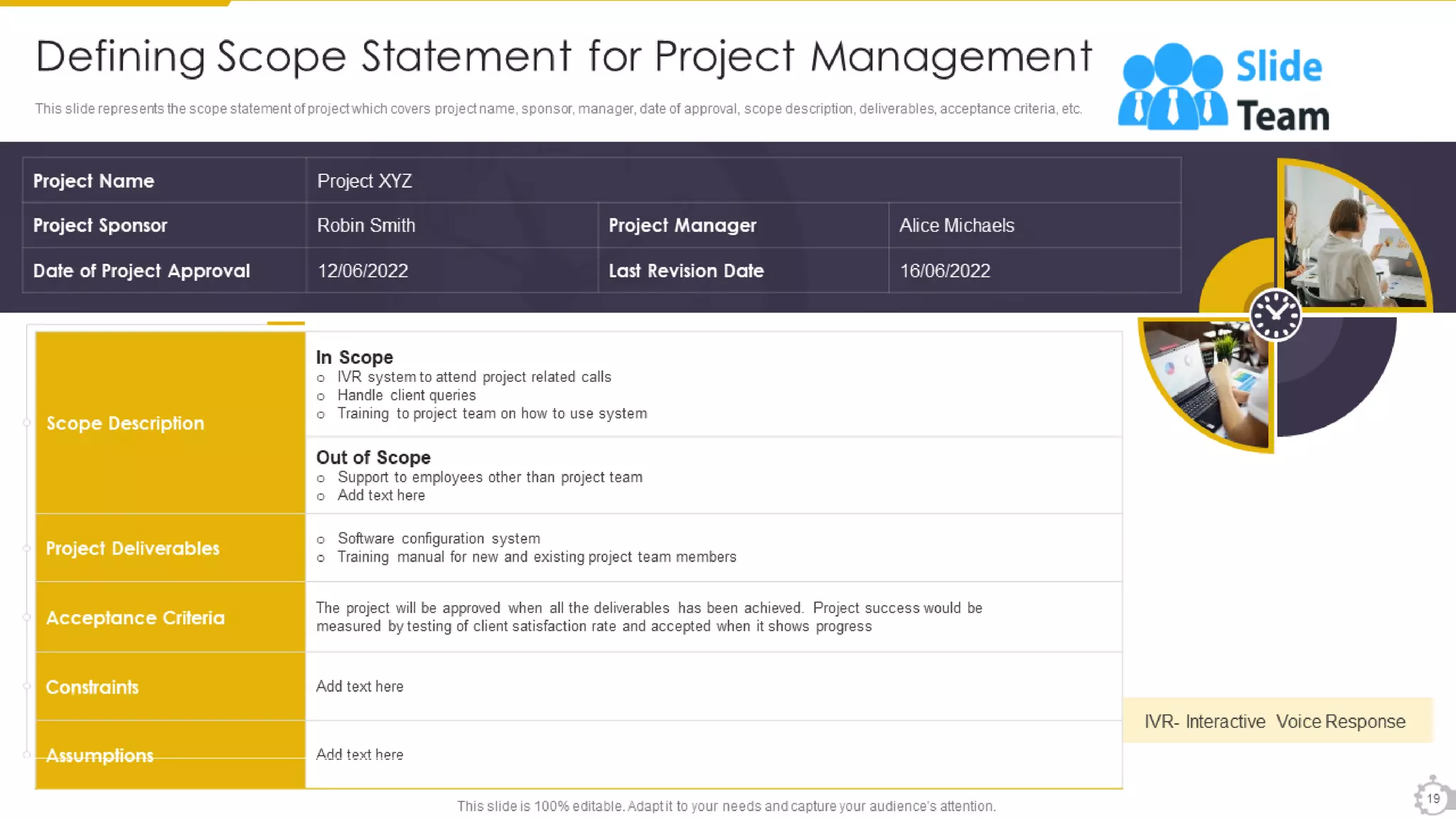The height and width of the screenshot is (819, 1456).
Task: Select the Project Manager label cell
Action: (744, 225)
